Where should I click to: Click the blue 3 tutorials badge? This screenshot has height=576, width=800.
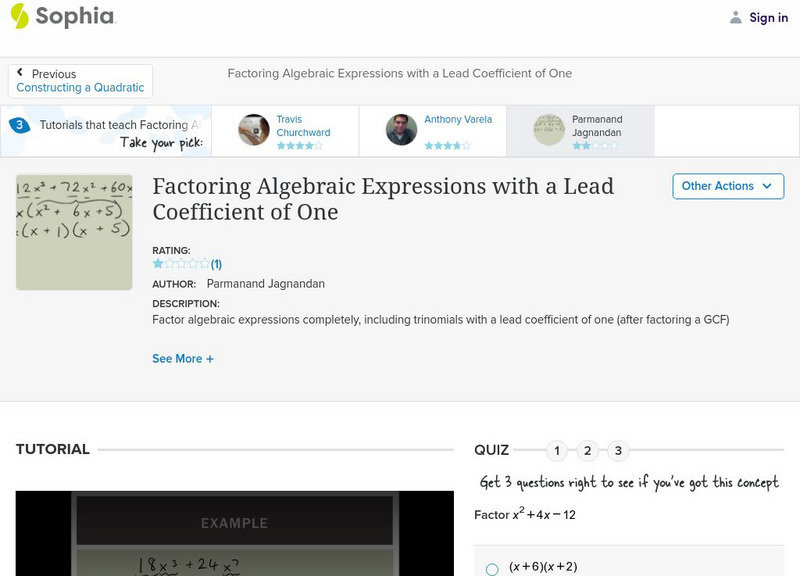[x=18, y=125]
